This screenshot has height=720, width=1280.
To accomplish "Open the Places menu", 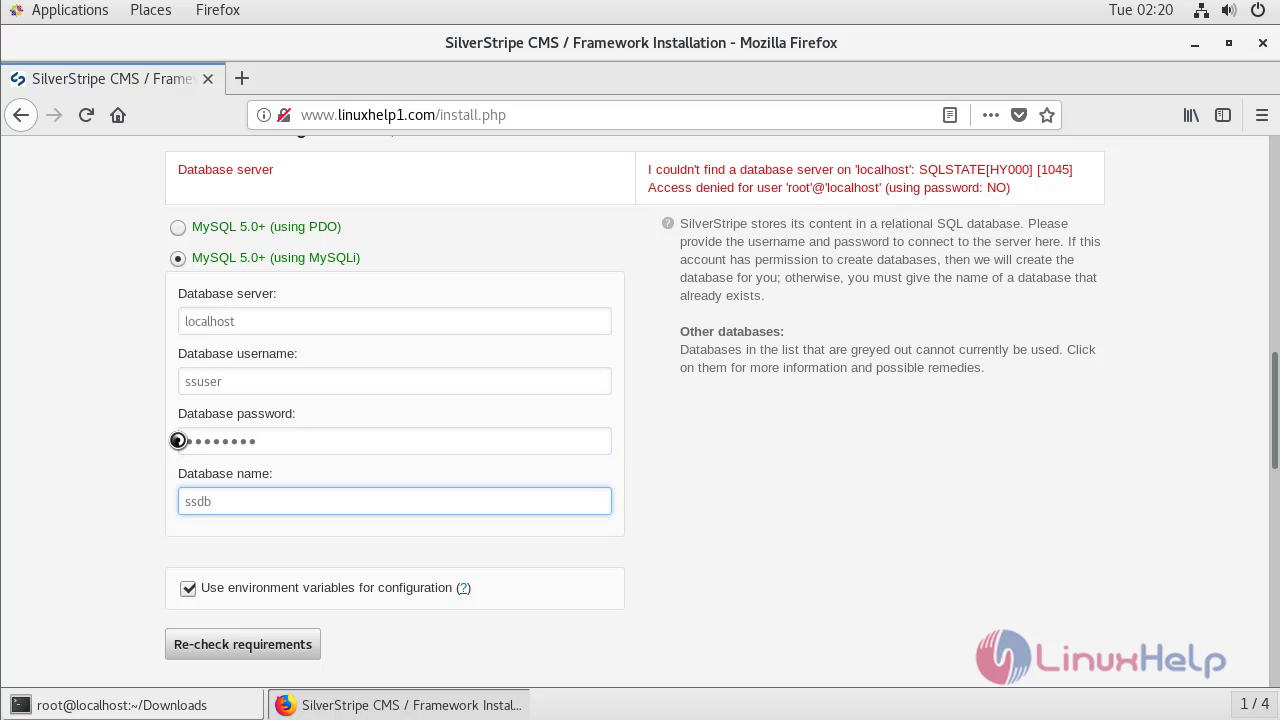I will click(150, 10).
